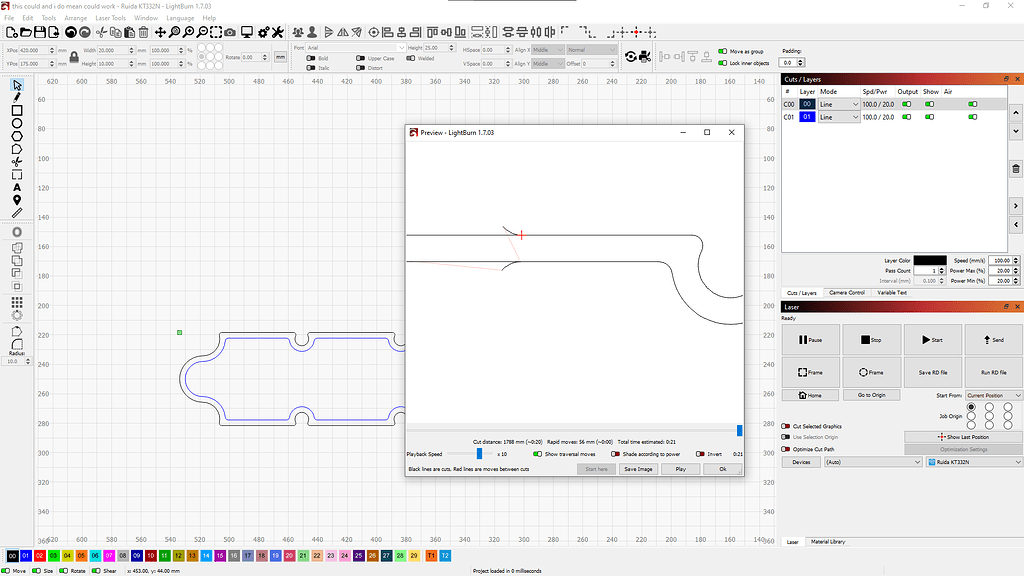The image size is (1024, 576).
Task: Delete the selected layer using trash icon
Action: pyautogui.click(x=1016, y=169)
